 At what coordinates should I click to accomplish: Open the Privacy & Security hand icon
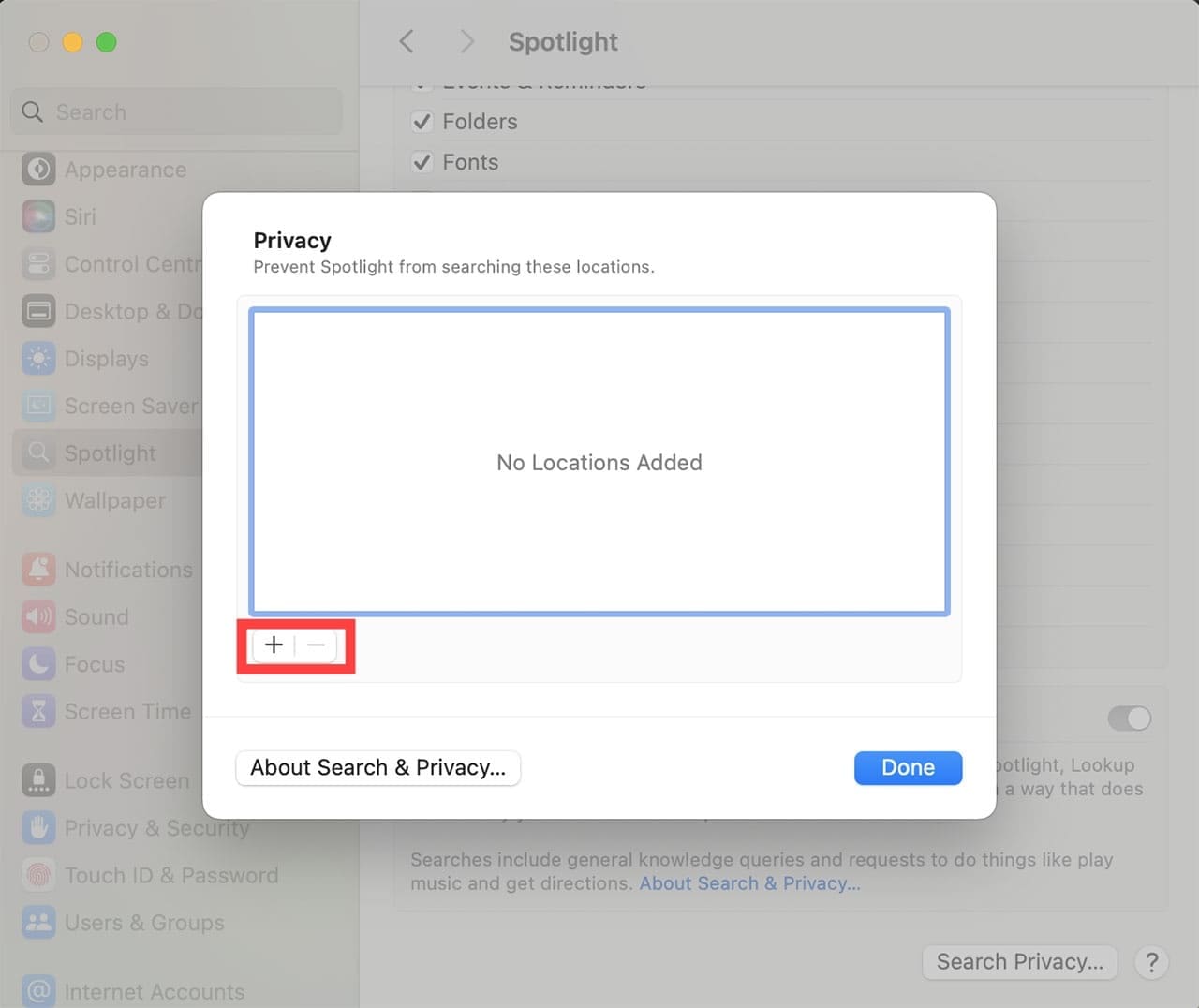coord(38,828)
